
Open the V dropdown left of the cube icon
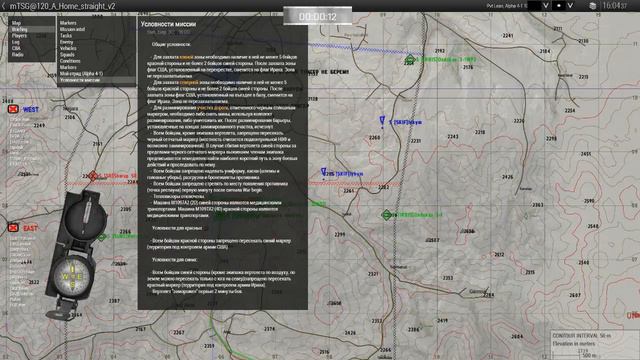[570, 6]
